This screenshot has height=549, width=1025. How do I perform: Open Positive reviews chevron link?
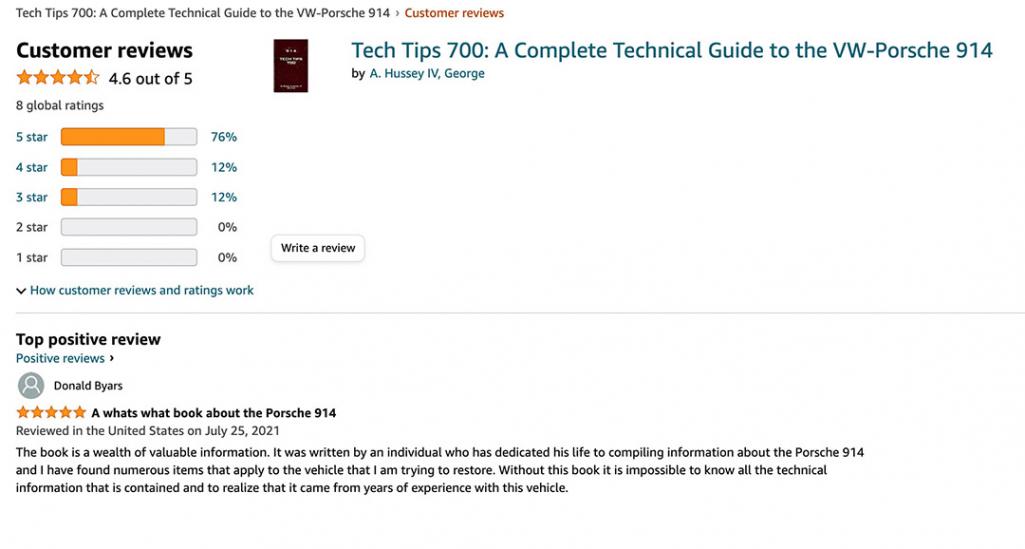pyautogui.click(x=65, y=358)
